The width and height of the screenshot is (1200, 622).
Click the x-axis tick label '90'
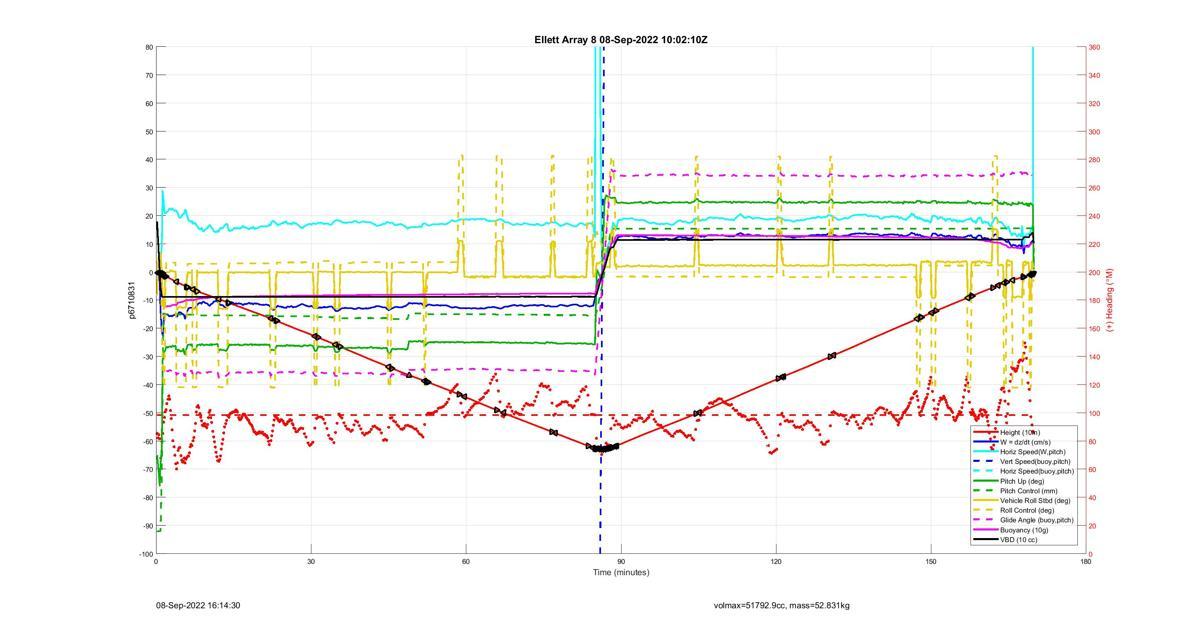click(x=621, y=562)
